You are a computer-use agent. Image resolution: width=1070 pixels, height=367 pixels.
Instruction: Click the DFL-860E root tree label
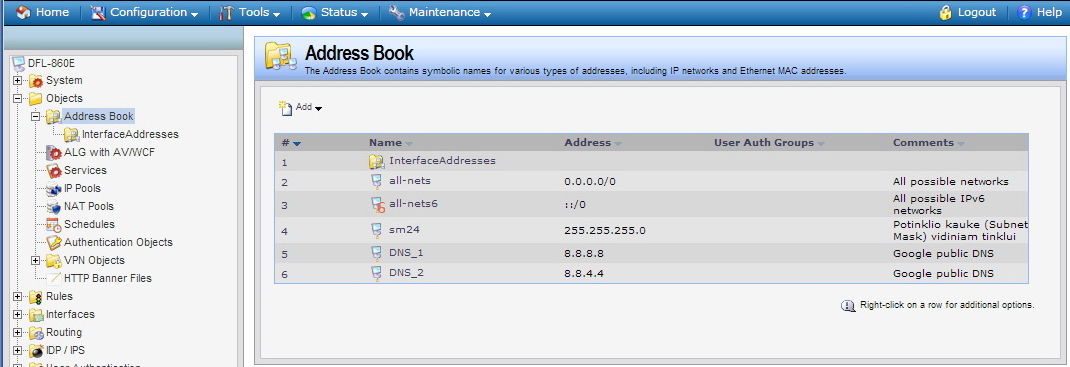pyautogui.click(x=52, y=63)
